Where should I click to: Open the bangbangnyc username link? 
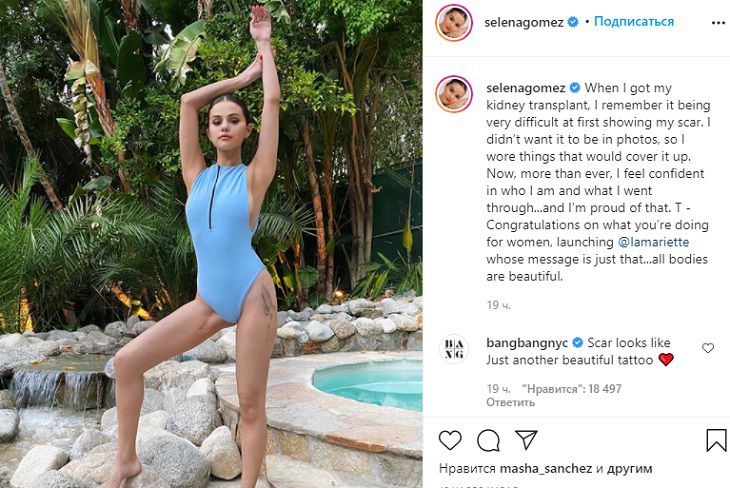526,342
